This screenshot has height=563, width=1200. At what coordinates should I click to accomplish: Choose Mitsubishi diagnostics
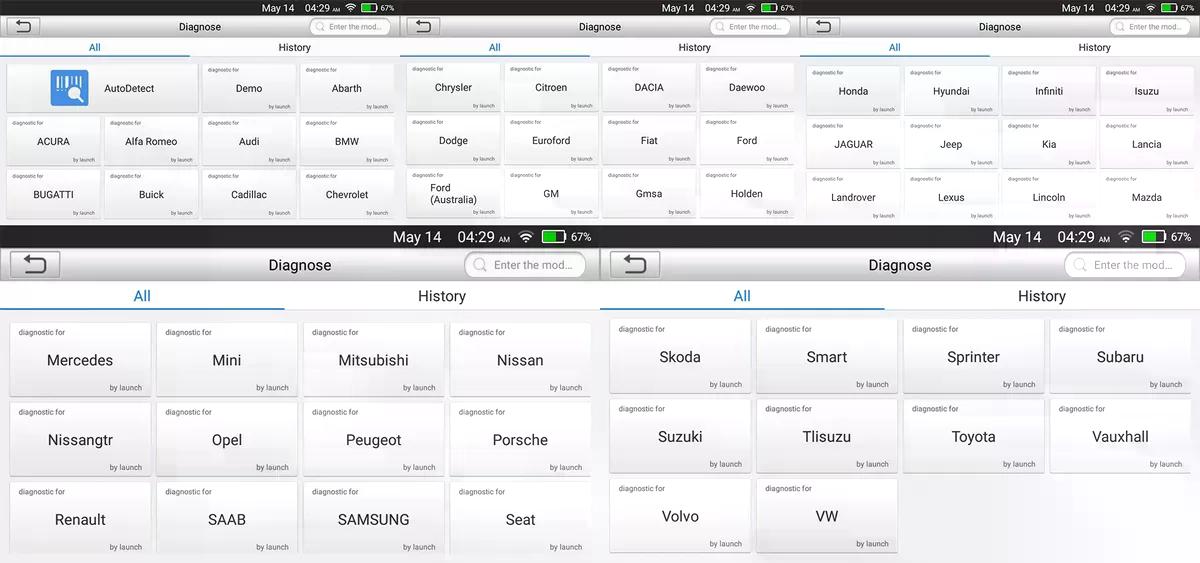tap(374, 359)
